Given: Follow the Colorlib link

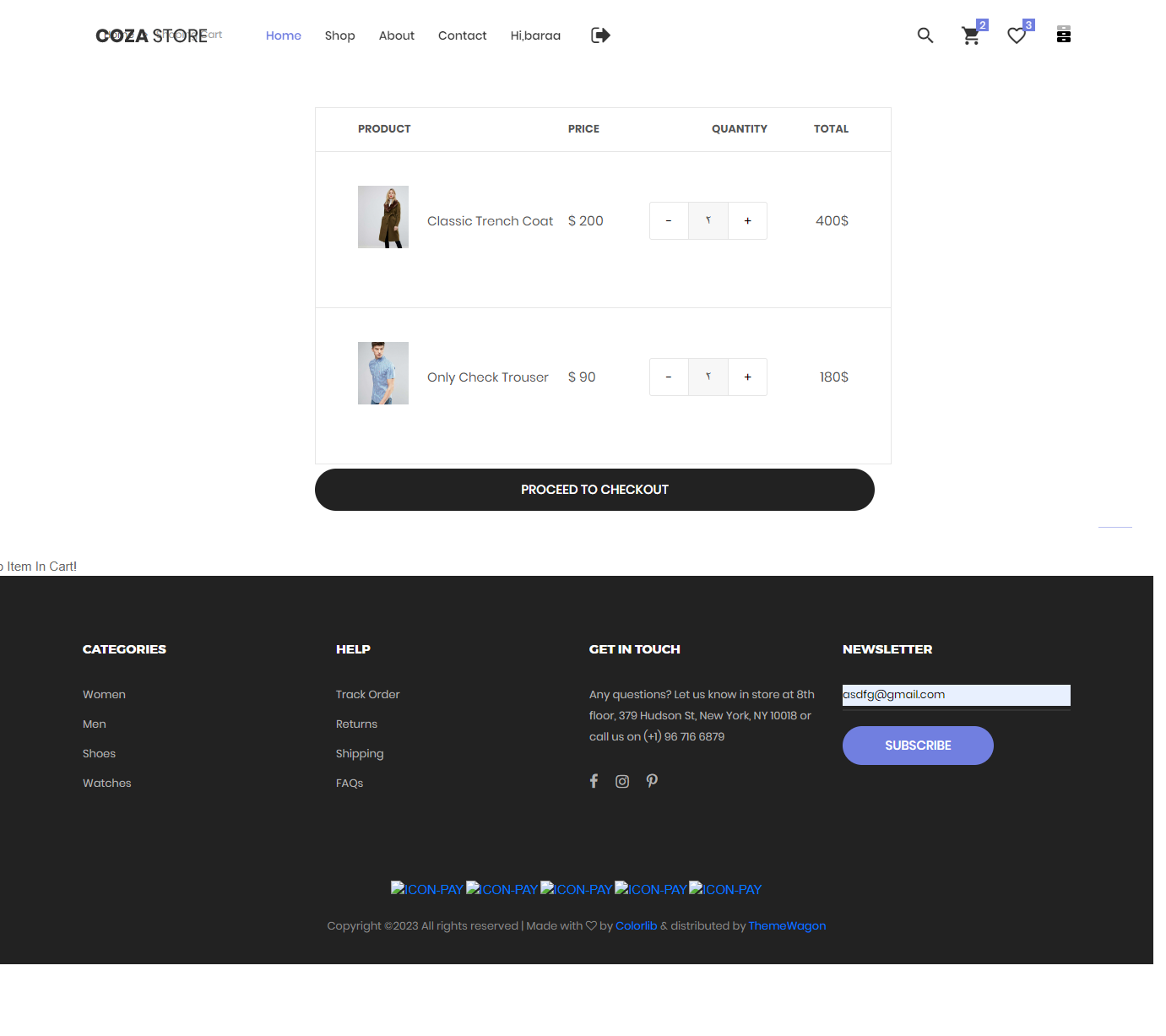Looking at the screenshot, I should click(637, 926).
